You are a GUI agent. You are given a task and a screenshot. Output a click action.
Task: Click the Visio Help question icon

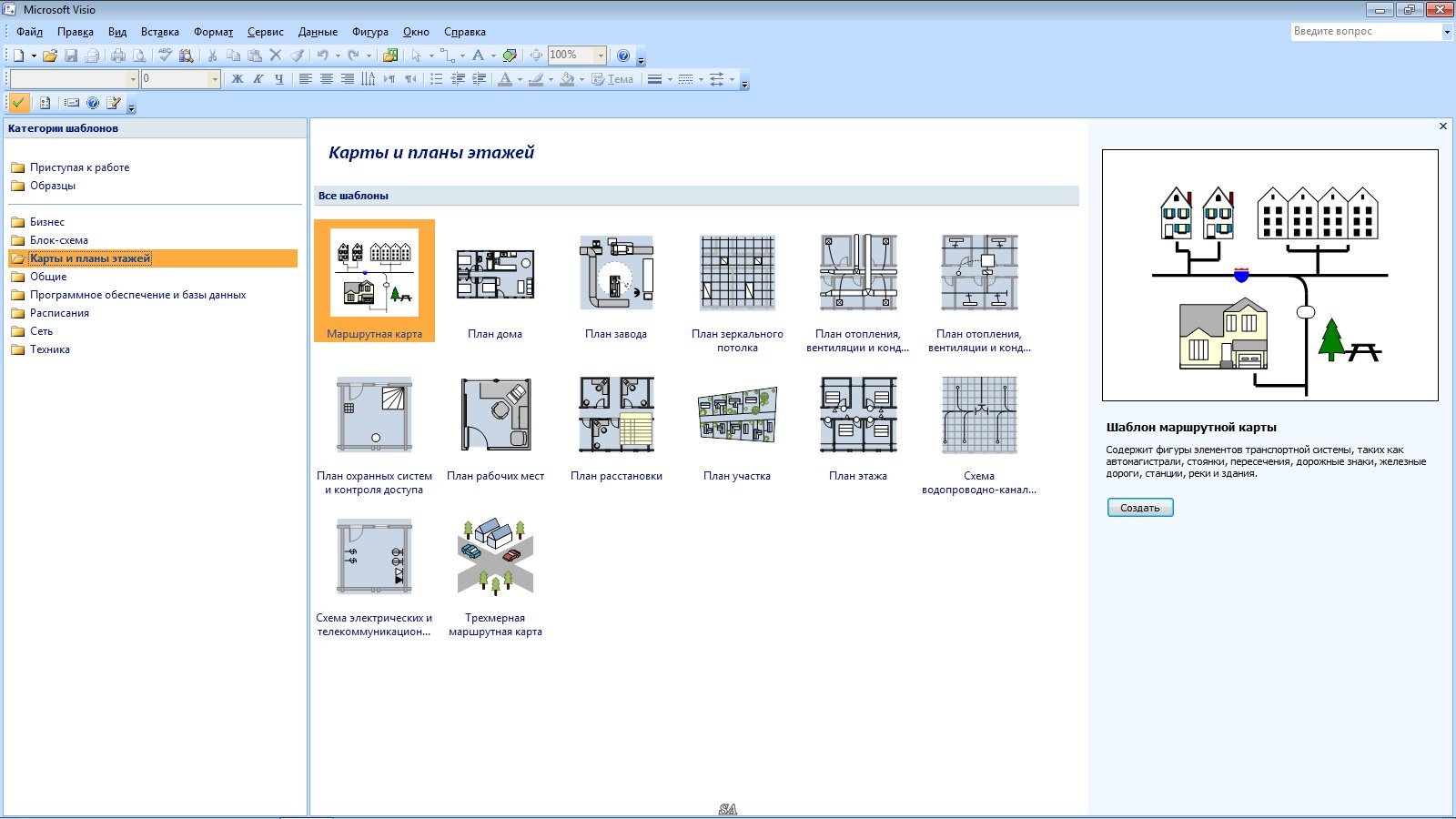(623, 56)
